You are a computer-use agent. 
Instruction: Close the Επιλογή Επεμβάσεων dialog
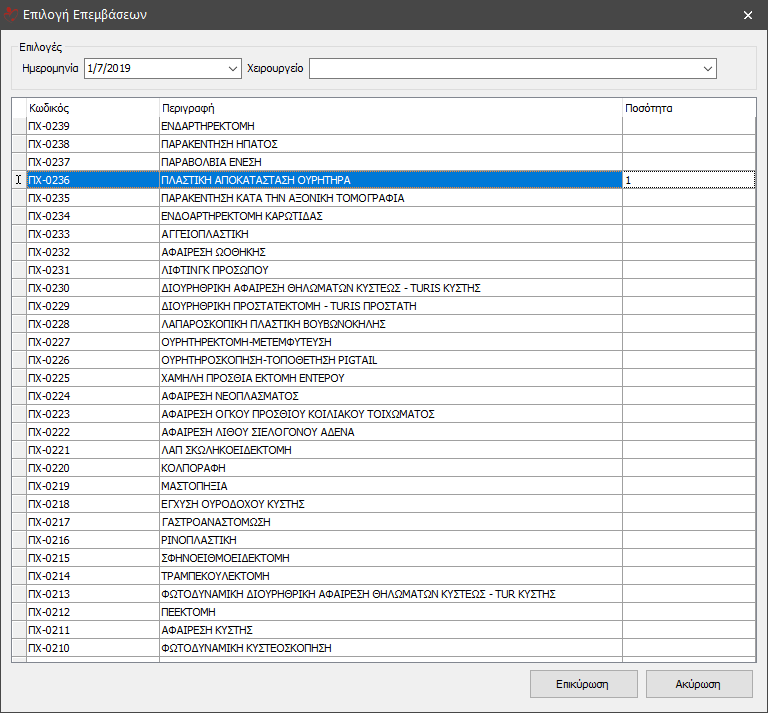click(748, 14)
